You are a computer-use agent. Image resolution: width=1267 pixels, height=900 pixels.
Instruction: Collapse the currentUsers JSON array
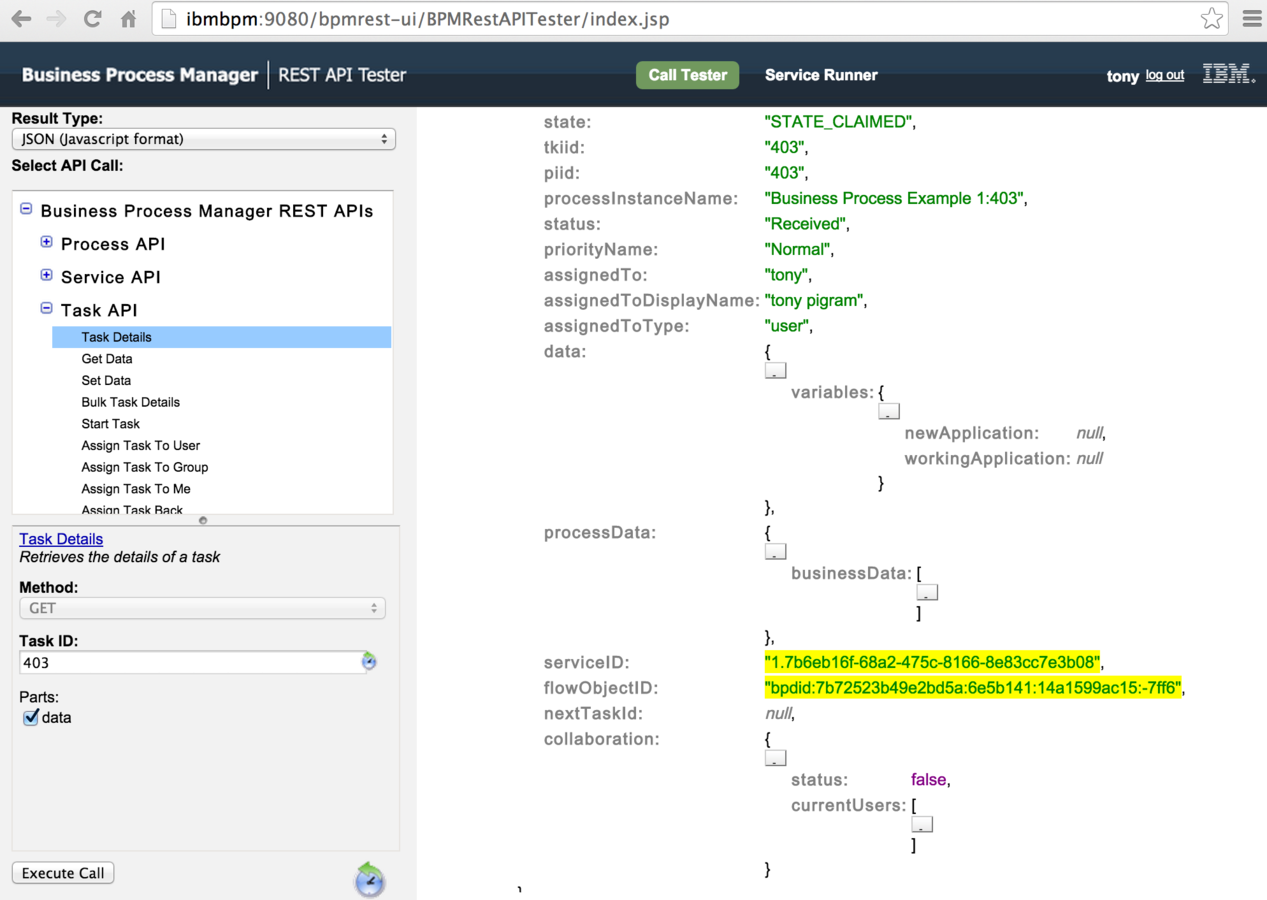922,825
